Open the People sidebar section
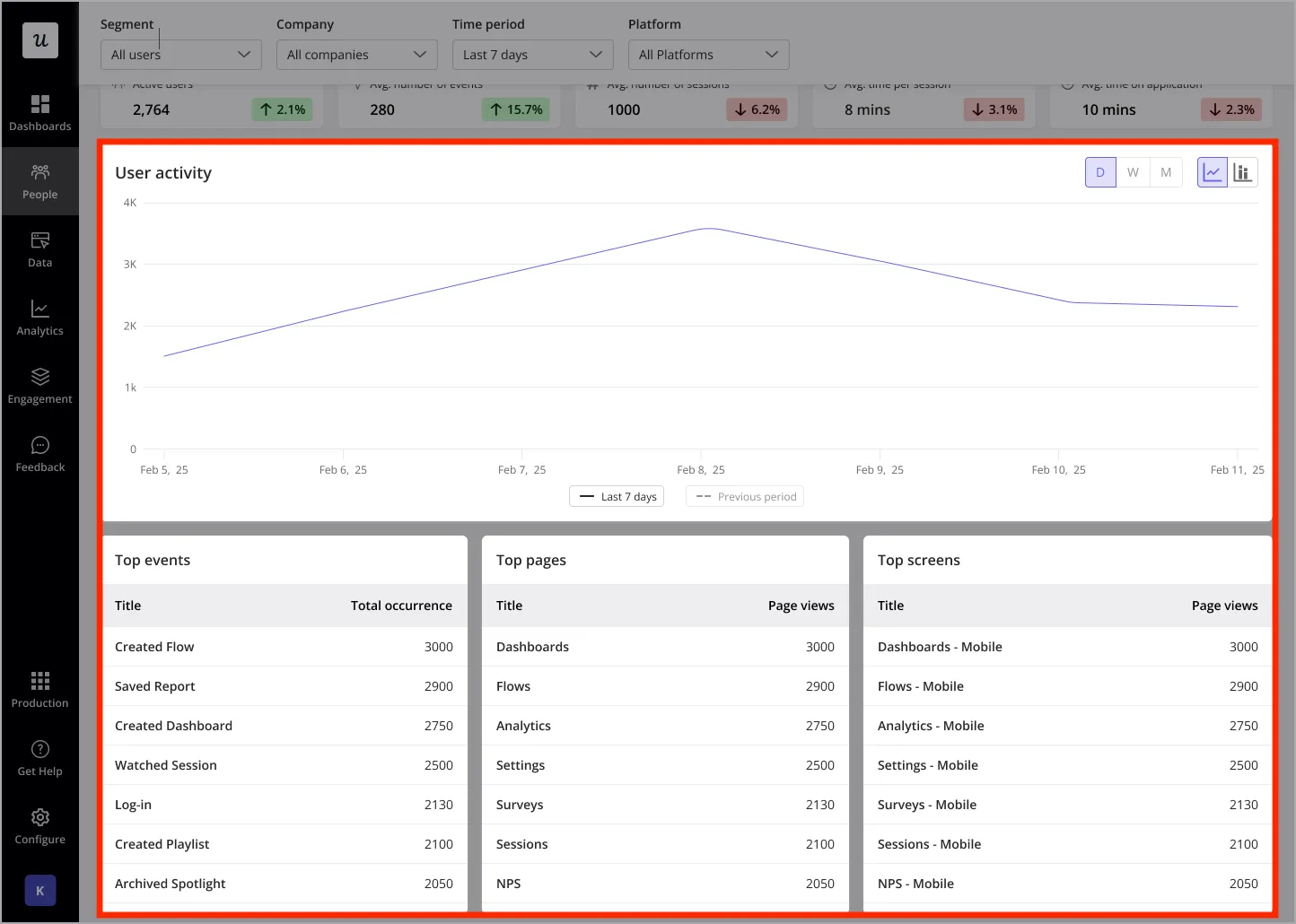Image resolution: width=1296 pixels, height=924 pixels. 40,181
